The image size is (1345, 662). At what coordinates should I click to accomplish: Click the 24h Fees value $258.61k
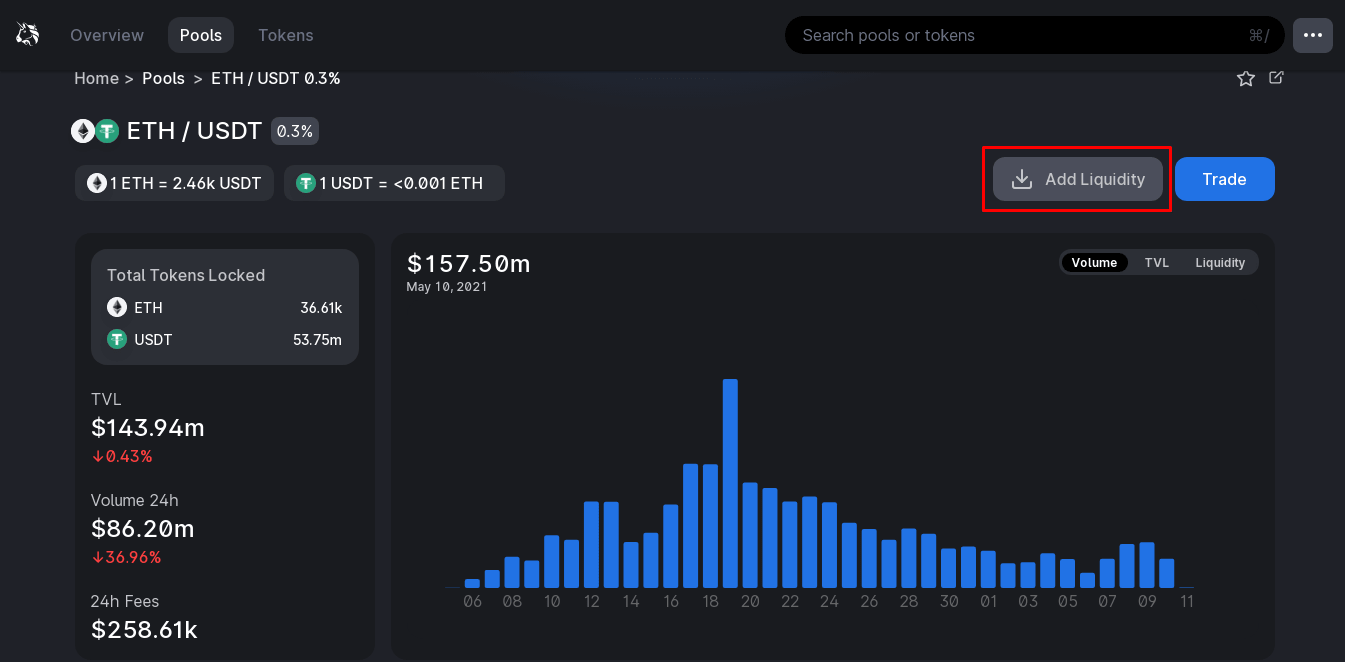point(144,630)
